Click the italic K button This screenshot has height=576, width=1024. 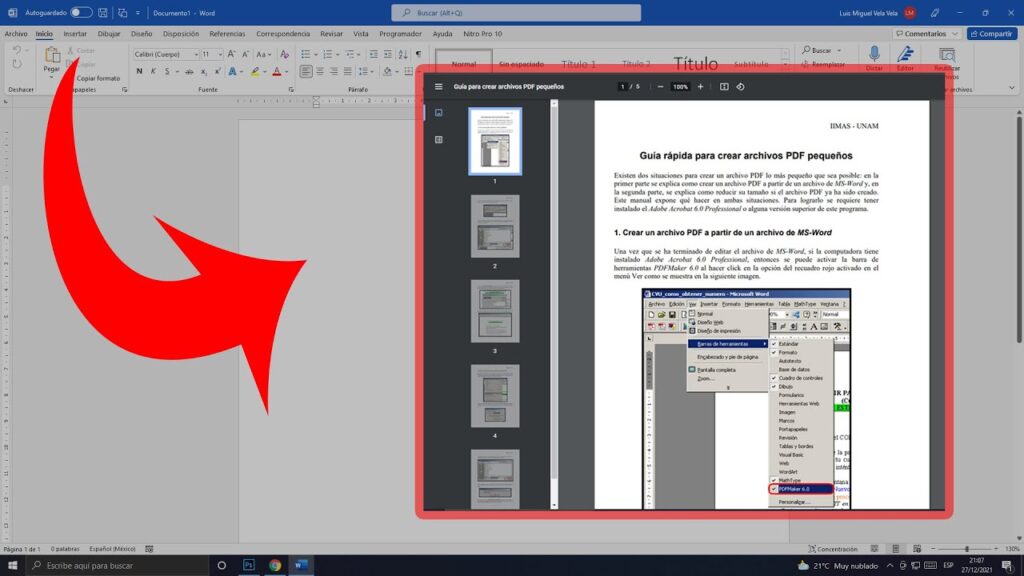[153, 71]
